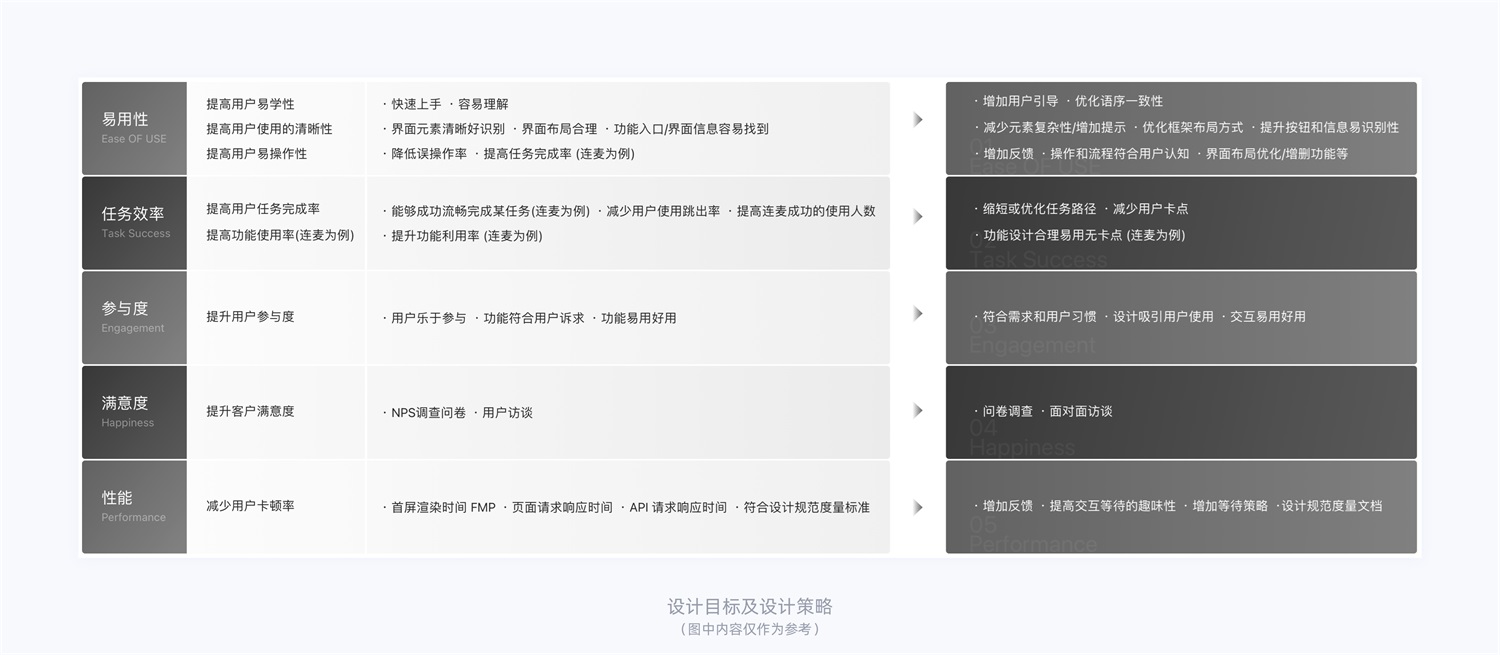Image resolution: width=1500 pixels, height=655 pixels.
Task: Click the 参与度 Engagement header block
Action: [x=133, y=317]
